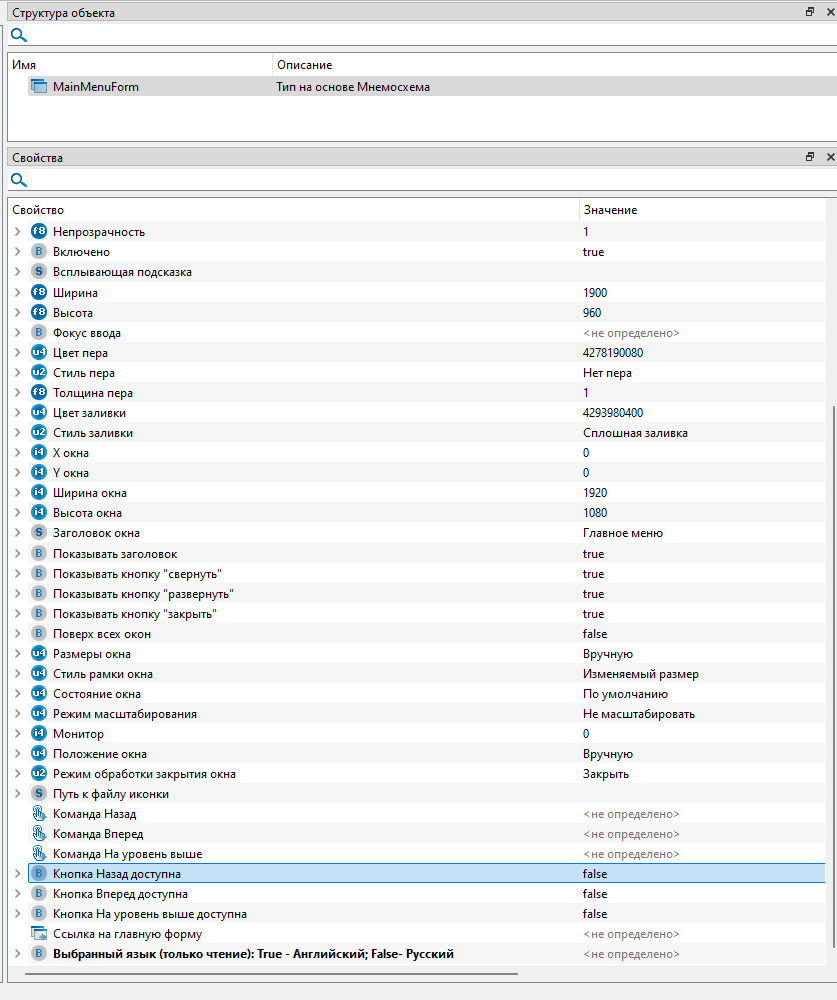
Task: Click the hand icon beside Команда Назад
Action: click(x=39, y=814)
